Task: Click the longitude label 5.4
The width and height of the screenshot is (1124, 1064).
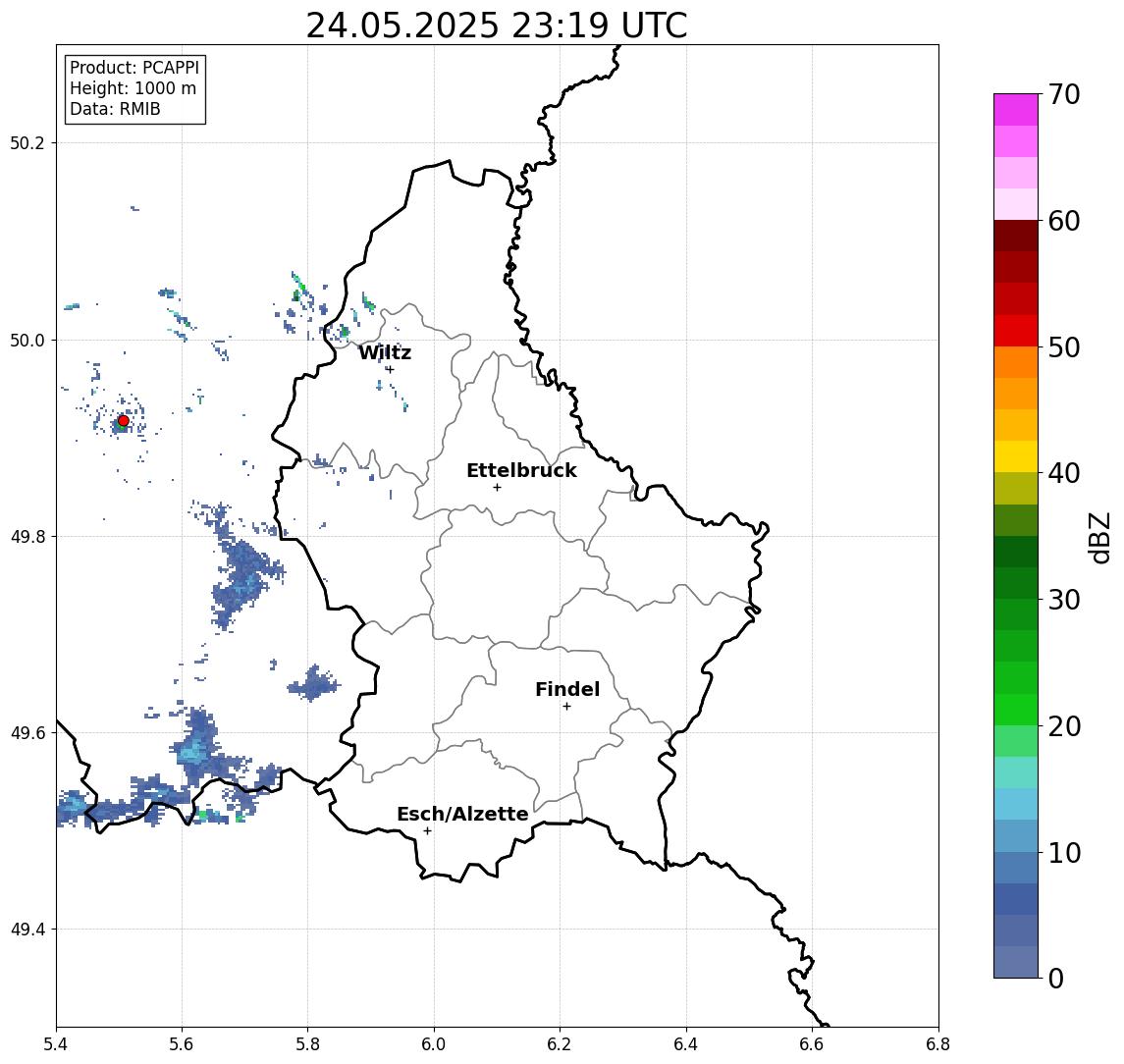Action: pos(56,1043)
